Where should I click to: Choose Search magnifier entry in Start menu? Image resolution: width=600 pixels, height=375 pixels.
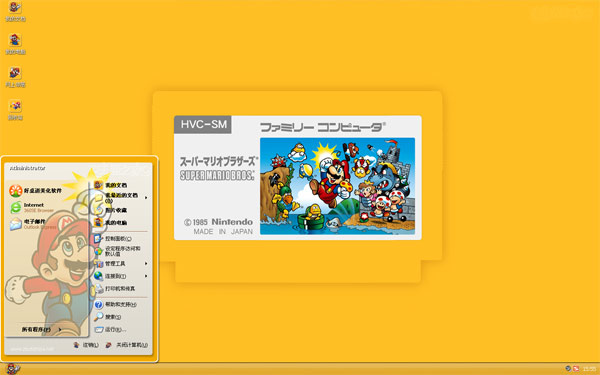click(x=108, y=317)
